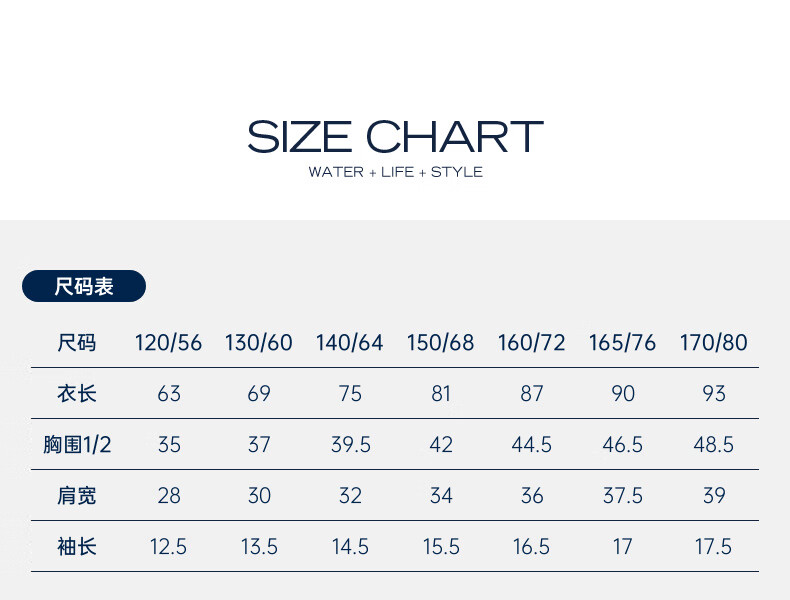
Task: Select the 140/64 size column header
Action: [350, 343]
